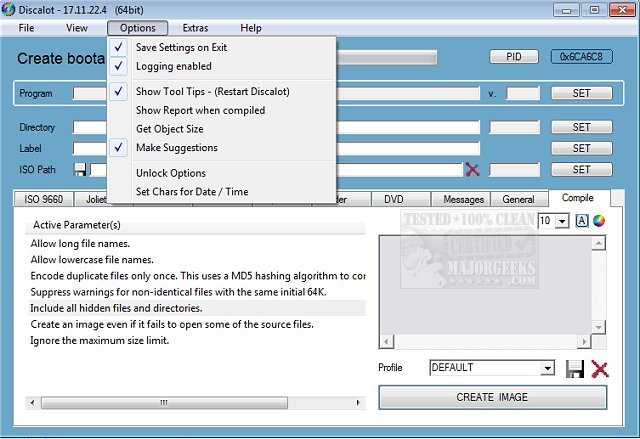Click parameter list scroll left arrow
This screenshot has width=640, height=439.
(x=32, y=403)
